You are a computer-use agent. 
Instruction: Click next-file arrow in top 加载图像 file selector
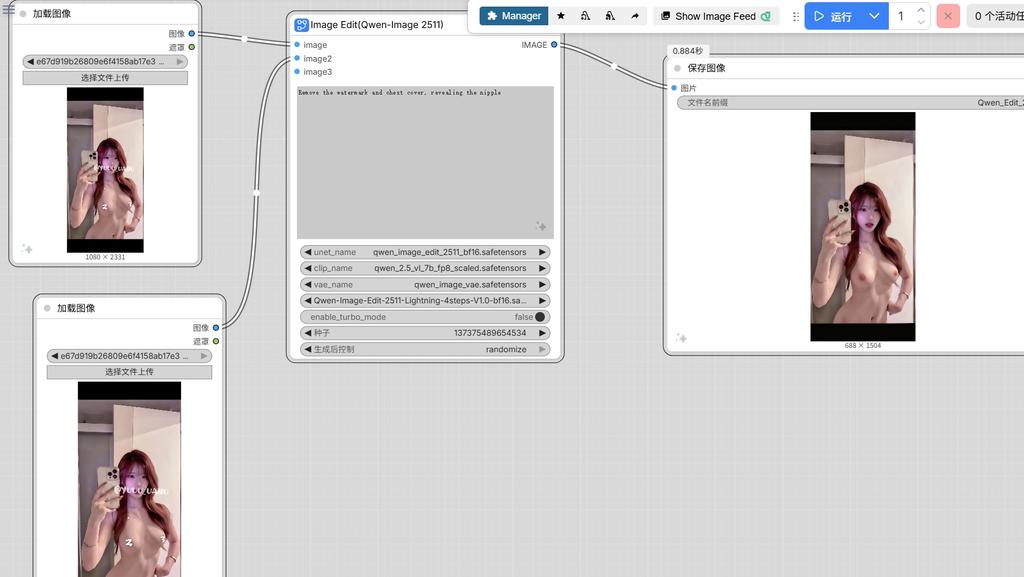coord(180,61)
